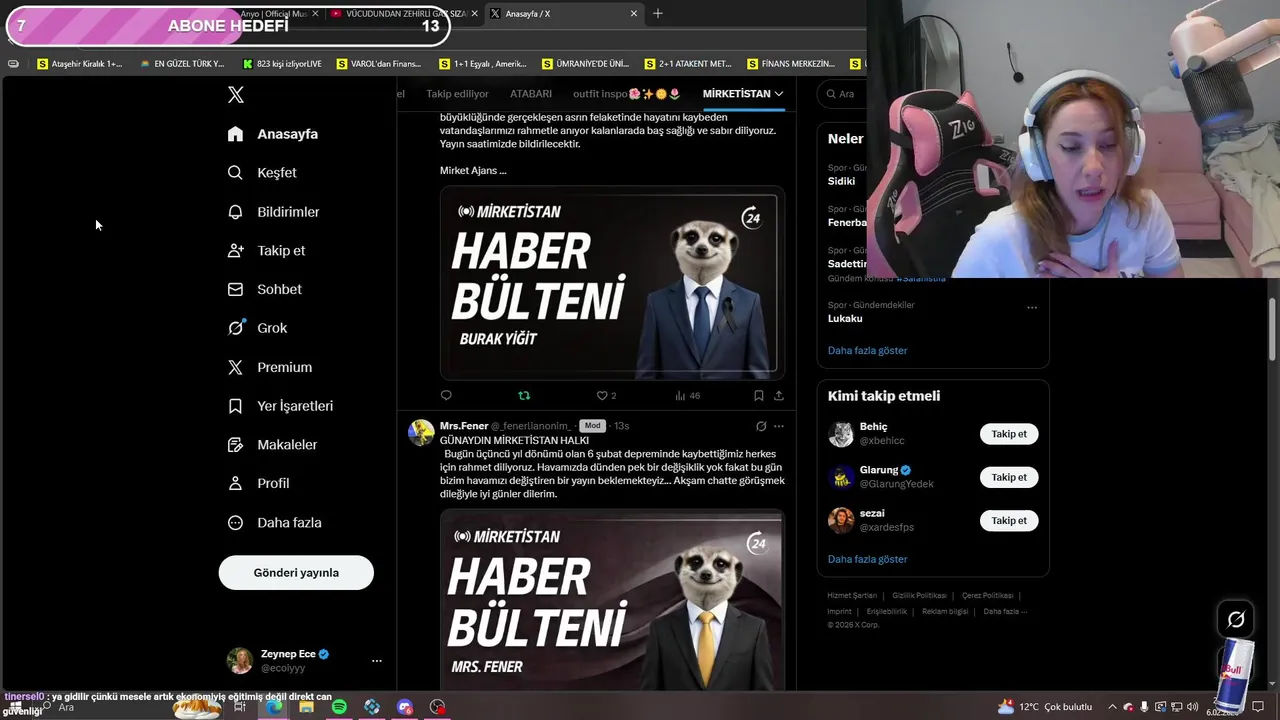Open 823 kişi izliyor LIVE bookmark
The image size is (1280, 720).
coord(282,64)
